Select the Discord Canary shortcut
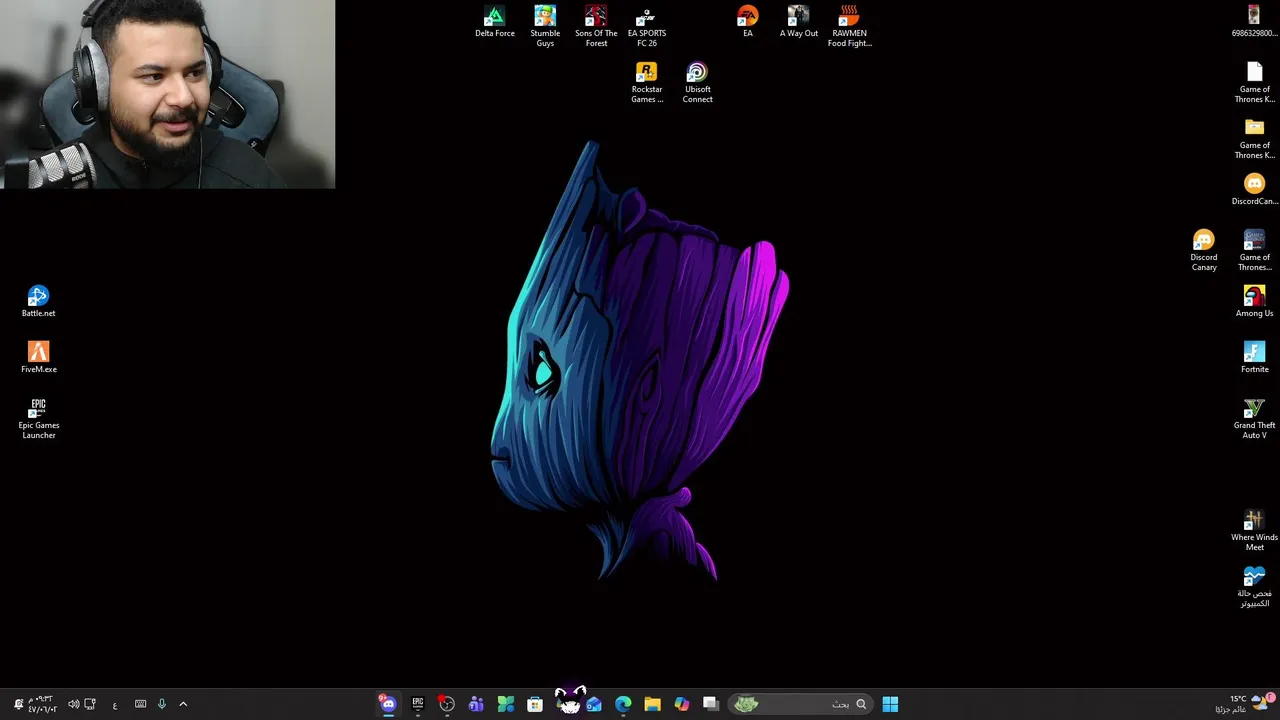The image size is (1280, 720). [x=1204, y=250]
